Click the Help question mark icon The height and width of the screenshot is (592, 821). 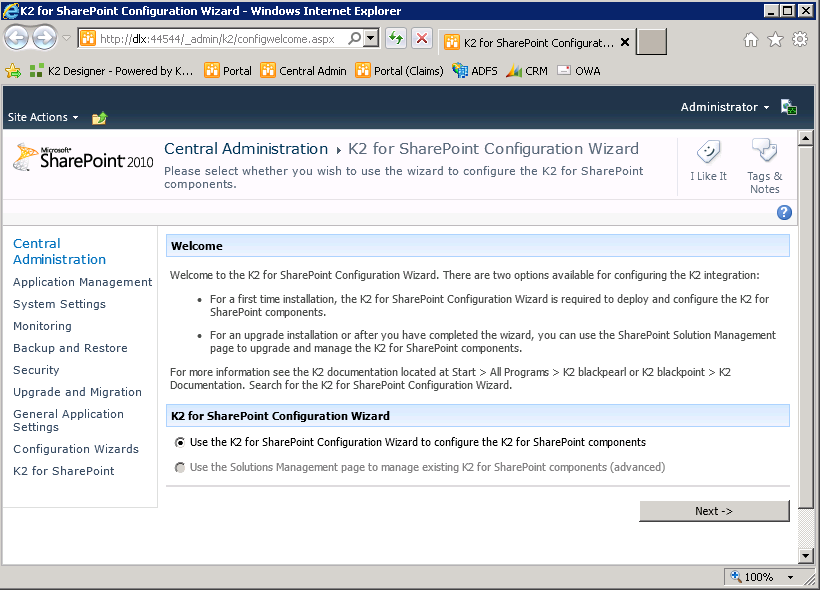point(784,212)
